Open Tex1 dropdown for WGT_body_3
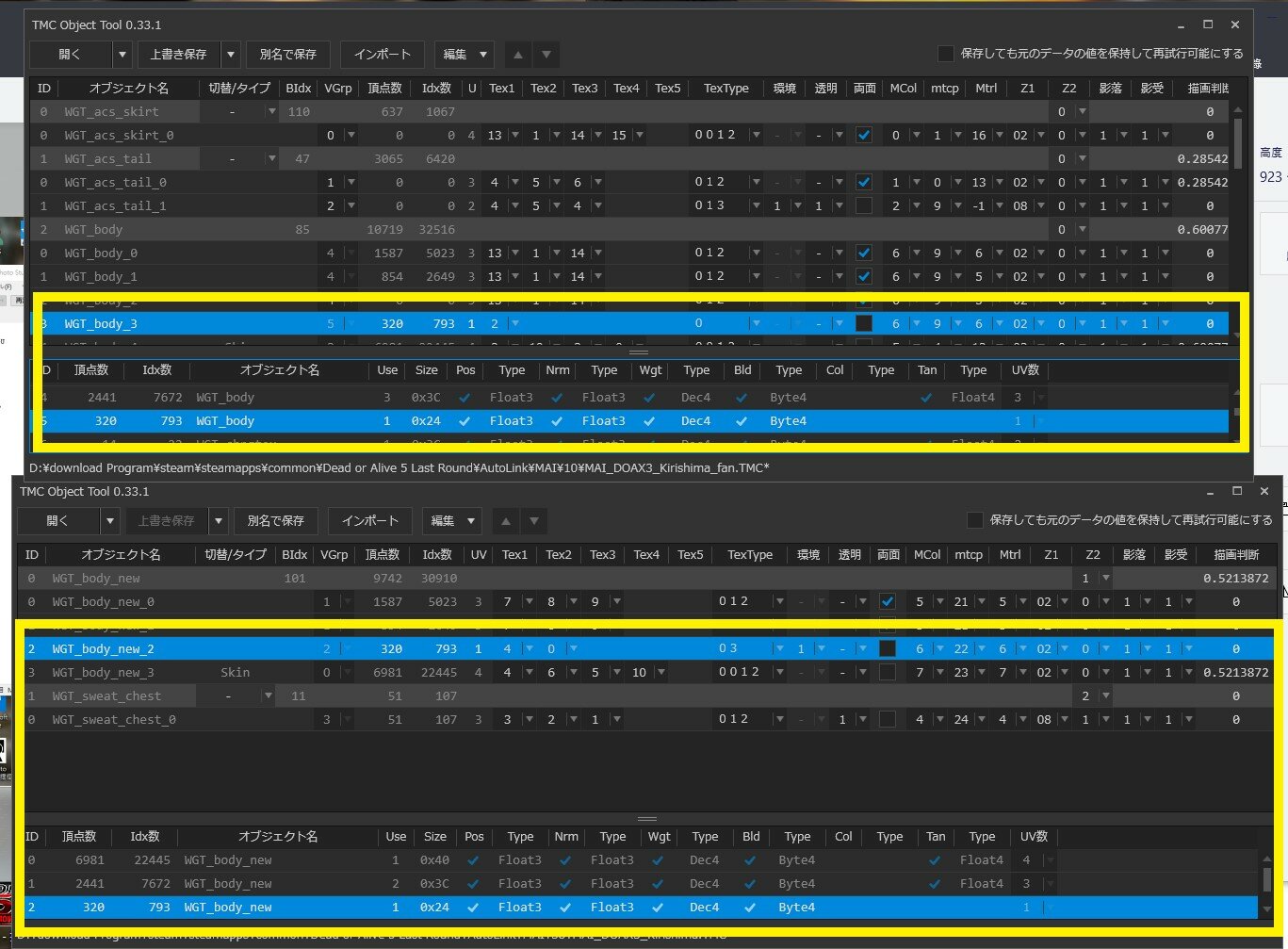The height and width of the screenshot is (949, 1288). point(515,324)
